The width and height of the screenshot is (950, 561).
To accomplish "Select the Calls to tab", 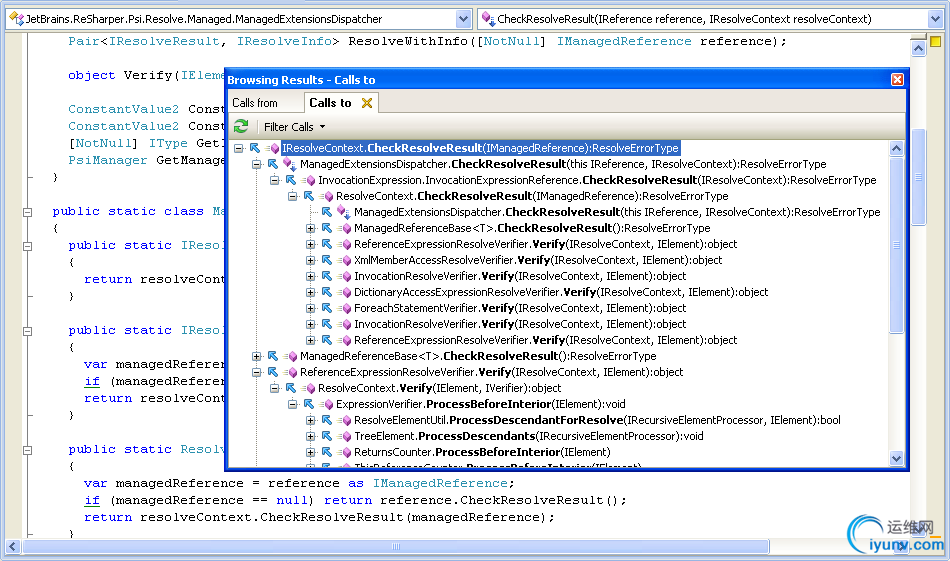I will [x=330, y=103].
